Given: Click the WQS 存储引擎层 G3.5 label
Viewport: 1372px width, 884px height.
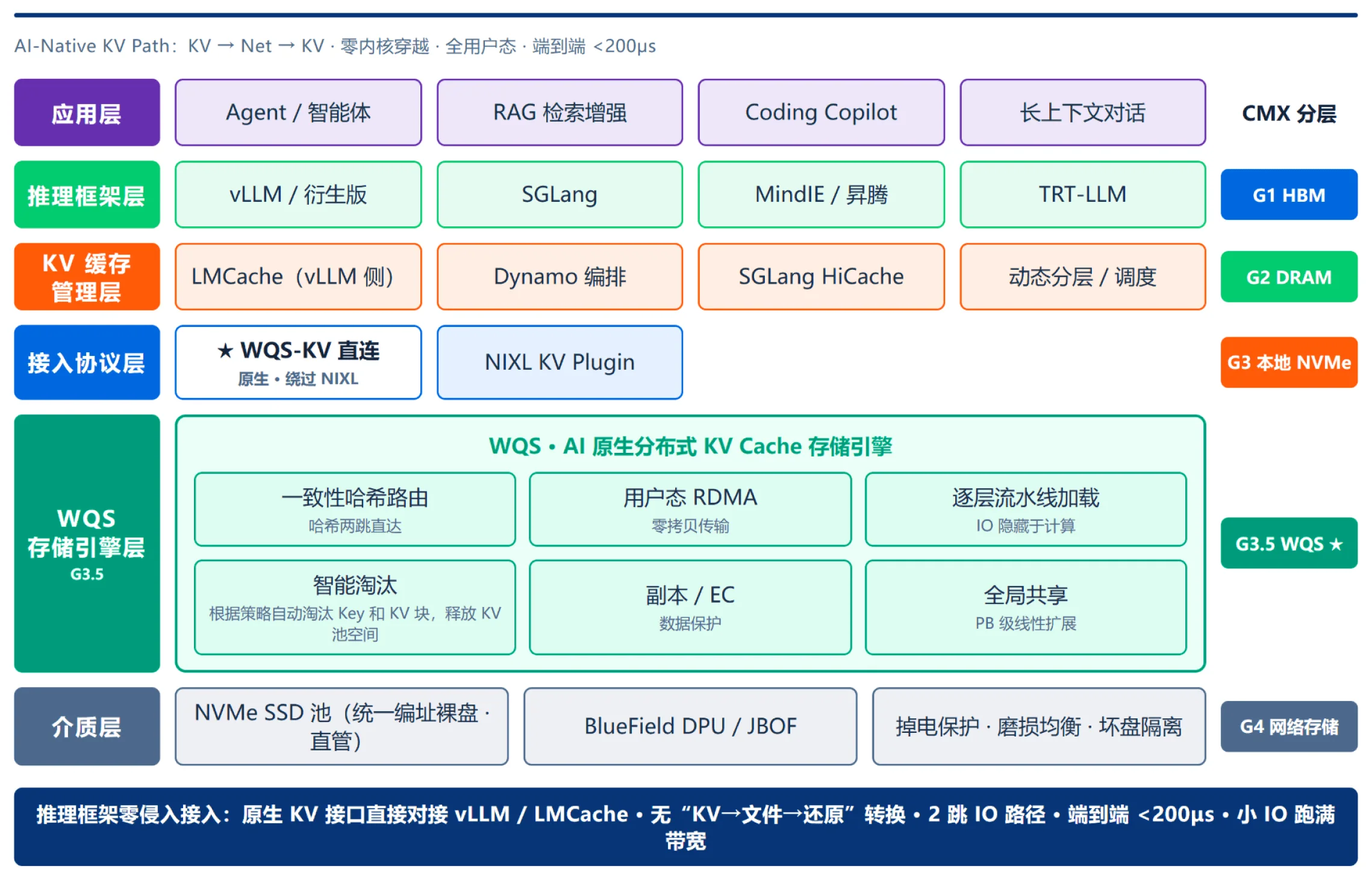Looking at the screenshot, I should tap(87, 543).
